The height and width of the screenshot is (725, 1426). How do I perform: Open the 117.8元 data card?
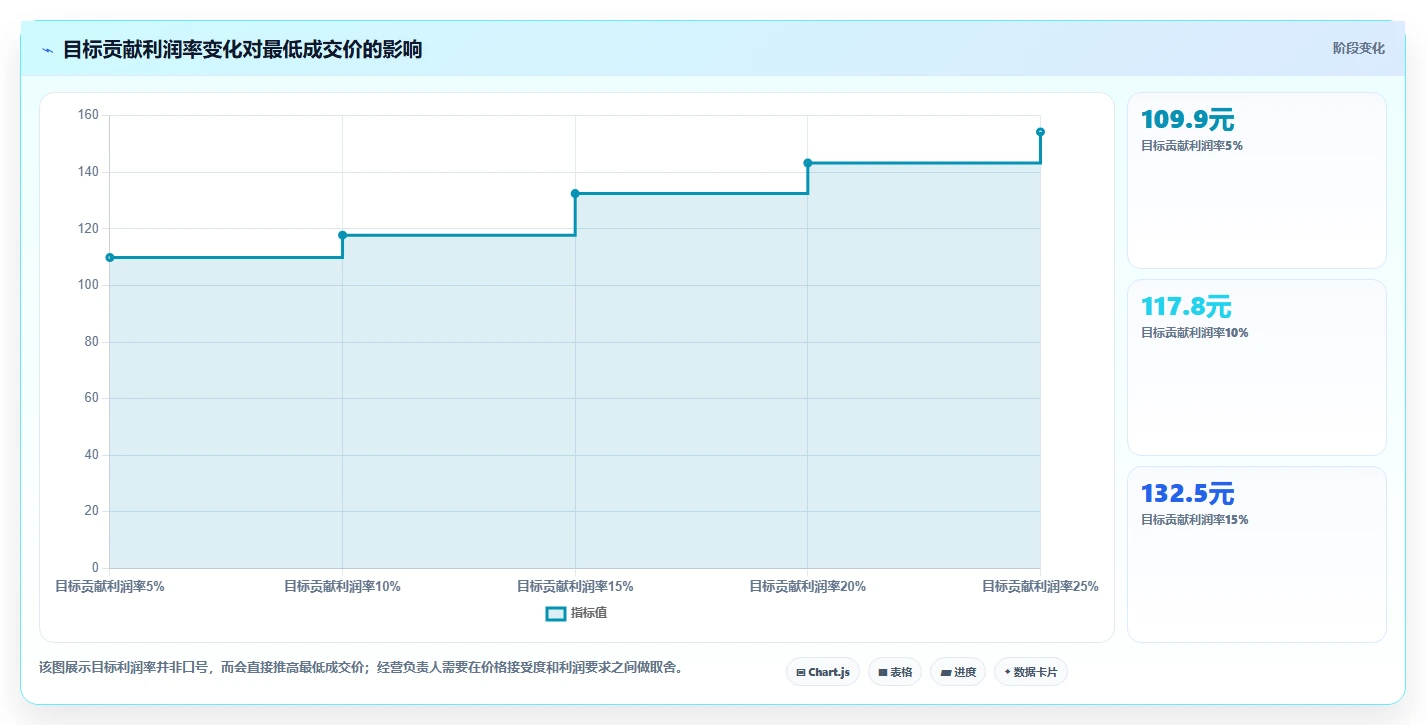[x=1257, y=368]
